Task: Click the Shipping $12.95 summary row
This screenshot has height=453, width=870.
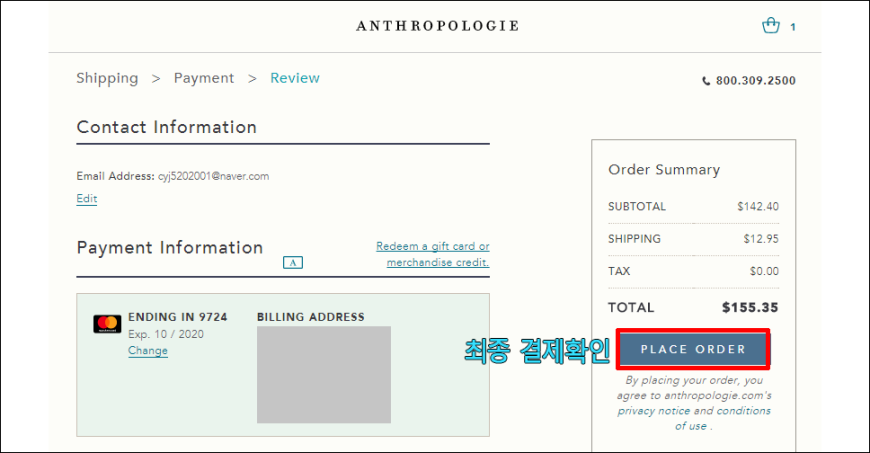Action: pos(694,239)
